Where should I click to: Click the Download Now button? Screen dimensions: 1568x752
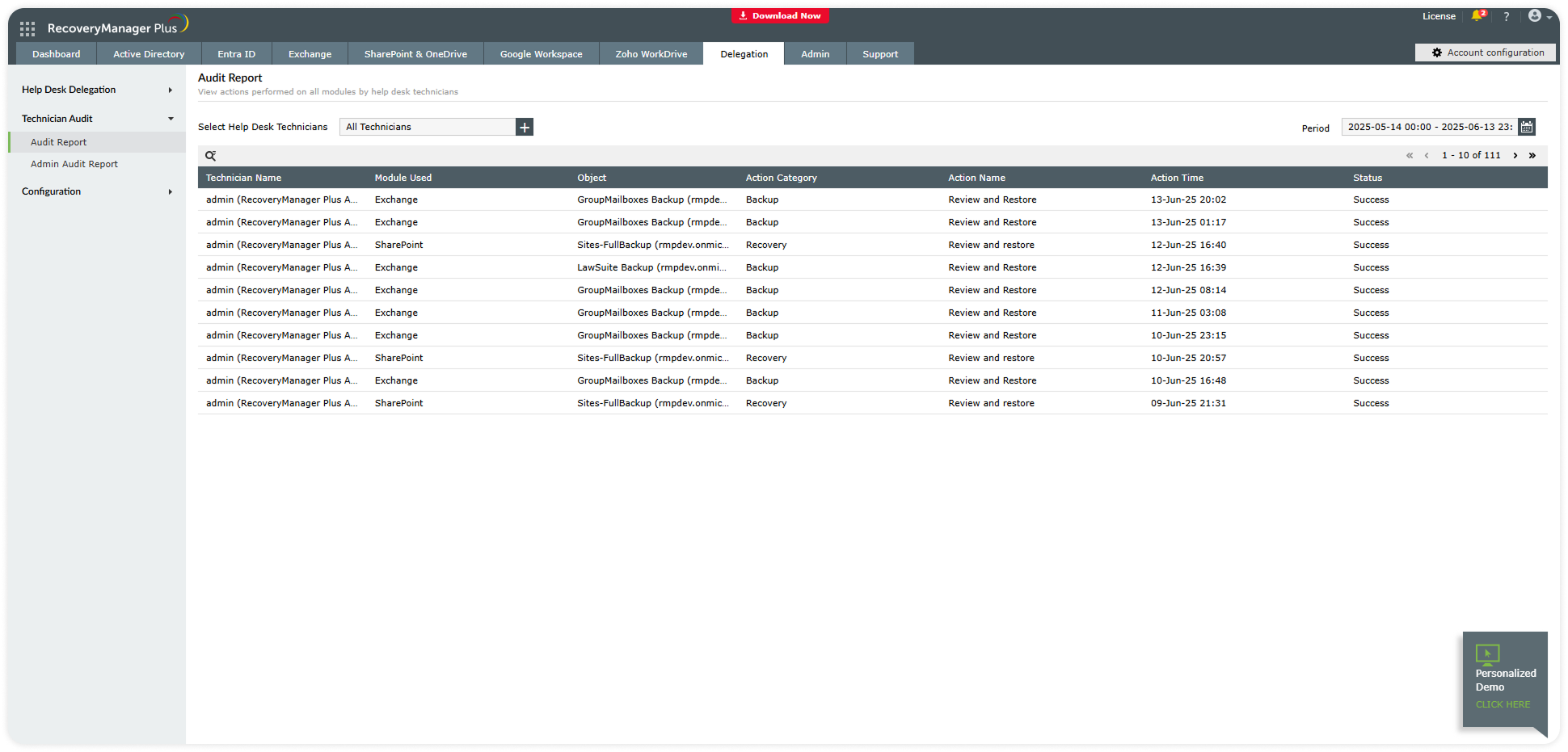point(780,16)
